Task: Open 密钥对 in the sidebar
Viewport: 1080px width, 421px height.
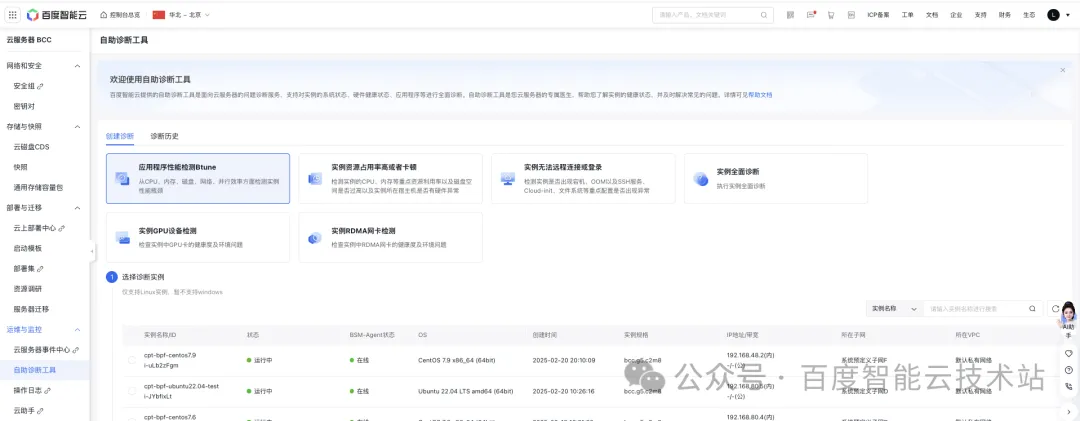Action: tap(24, 106)
